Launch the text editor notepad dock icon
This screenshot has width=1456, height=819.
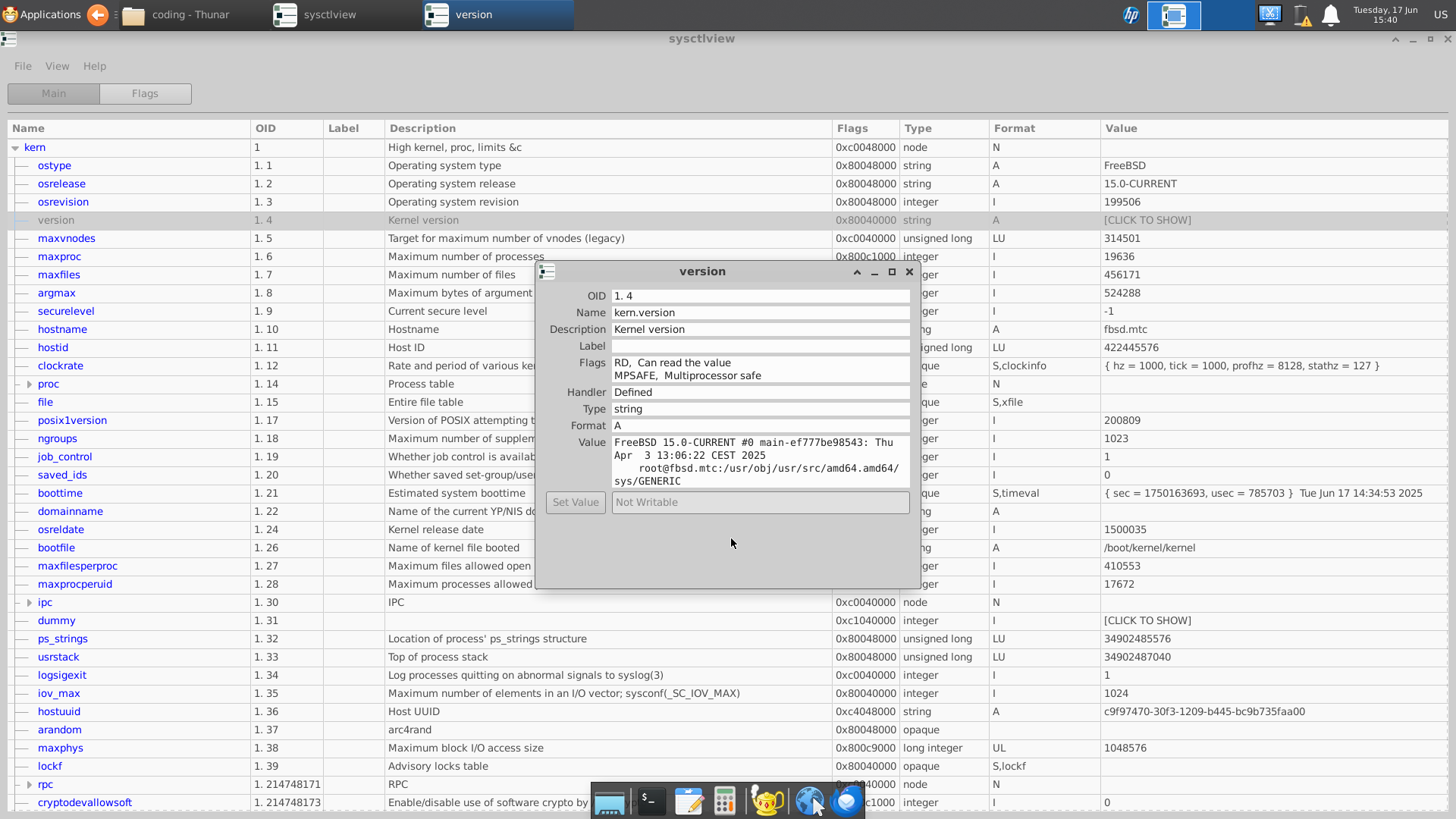tap(689, 801)
